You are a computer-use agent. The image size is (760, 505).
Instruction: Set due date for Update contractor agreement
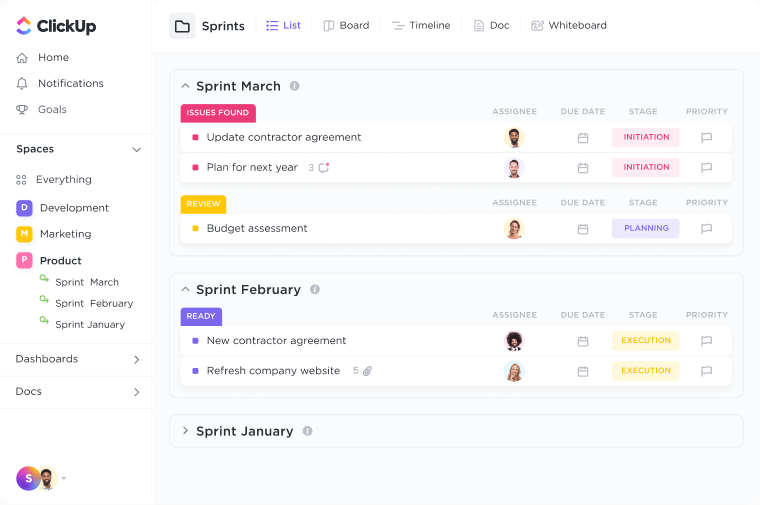tap(583, 138)
